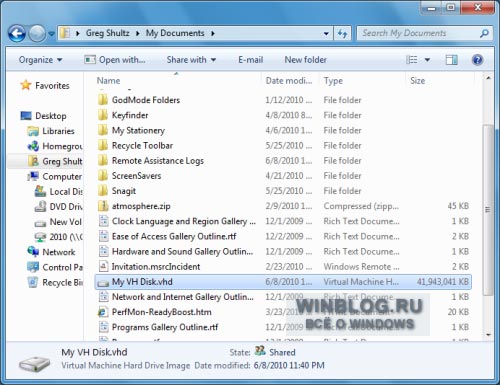Select the GodMode Folders folder icon
This screenshot has height=385, width=500.
click(103, 100)
